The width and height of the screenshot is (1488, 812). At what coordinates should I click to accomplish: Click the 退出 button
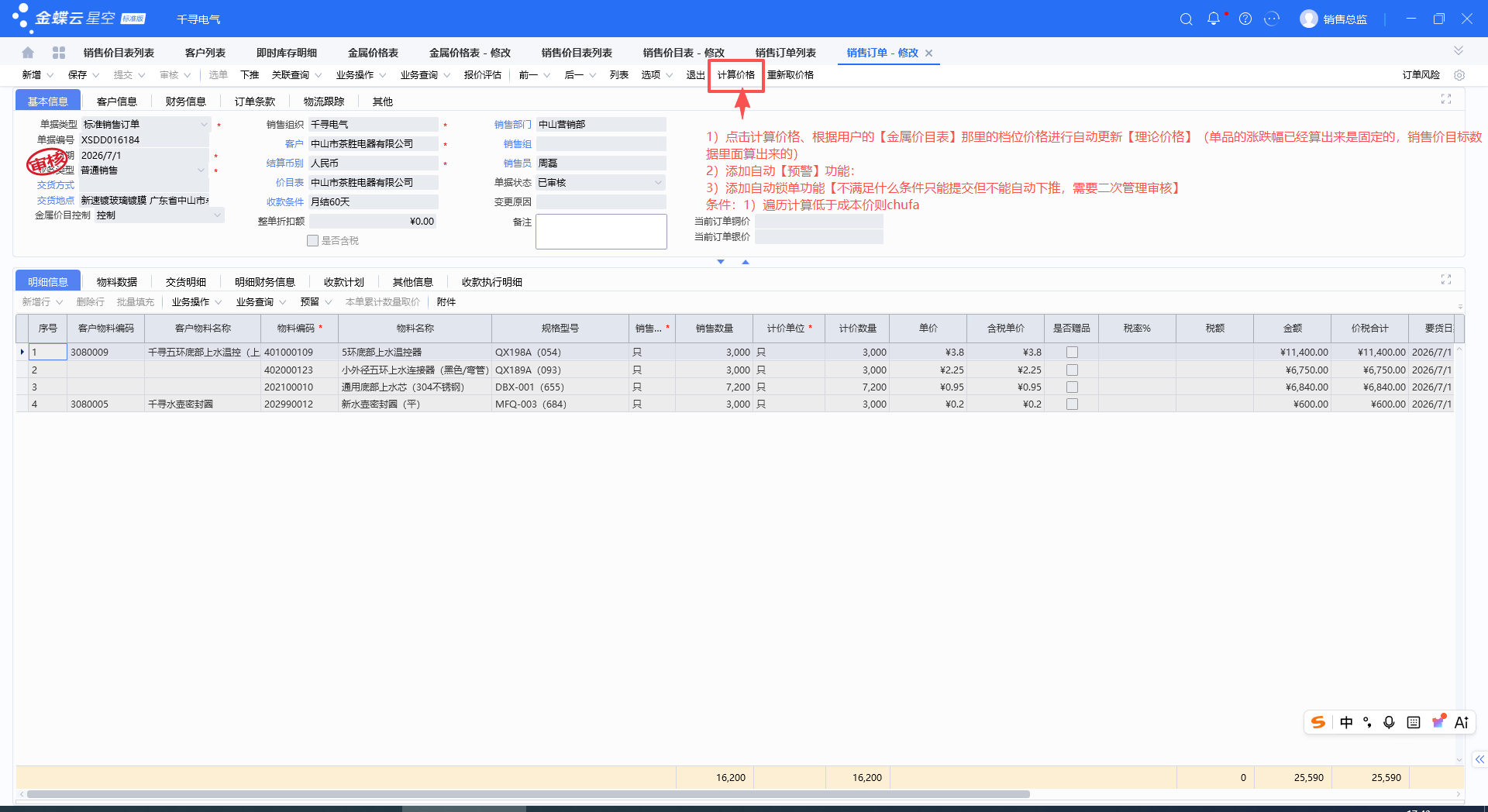[x=695, y=75]
